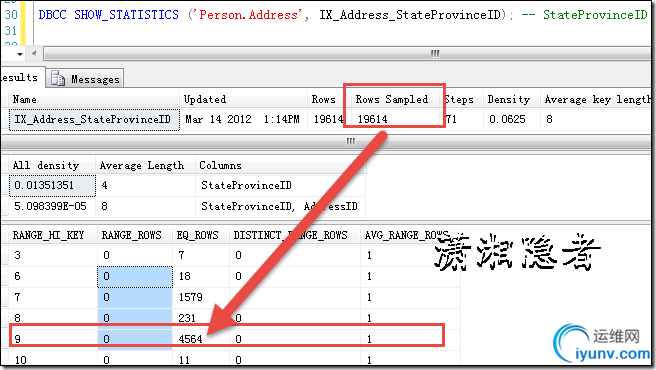Viewport: 656px width, 370px height.
Task: Click the EQ_ROWS column header
Action: (201, 235)
